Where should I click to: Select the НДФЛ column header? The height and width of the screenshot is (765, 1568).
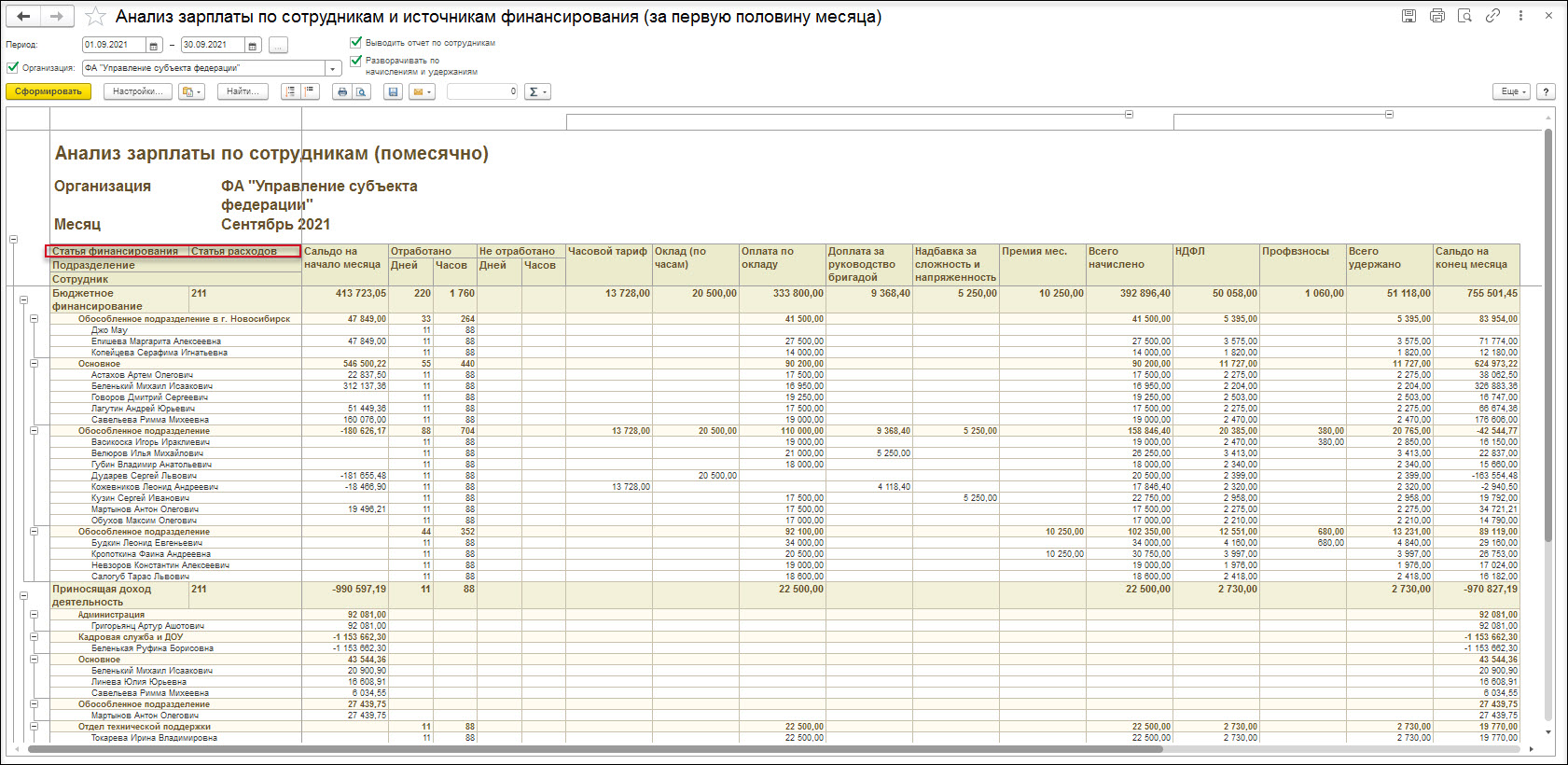pyautogui.click(x=1216, y=264)
